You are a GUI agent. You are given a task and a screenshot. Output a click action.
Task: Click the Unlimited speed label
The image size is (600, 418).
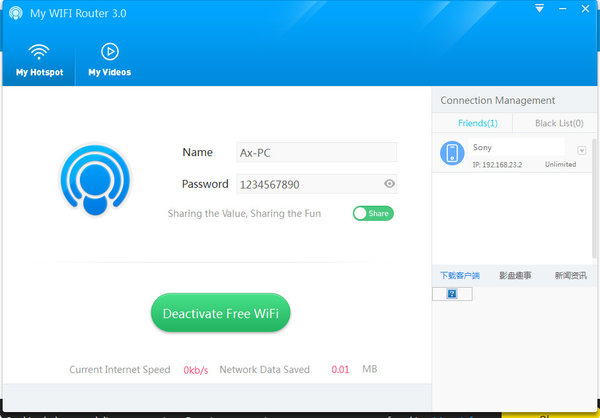pos(561,164)
